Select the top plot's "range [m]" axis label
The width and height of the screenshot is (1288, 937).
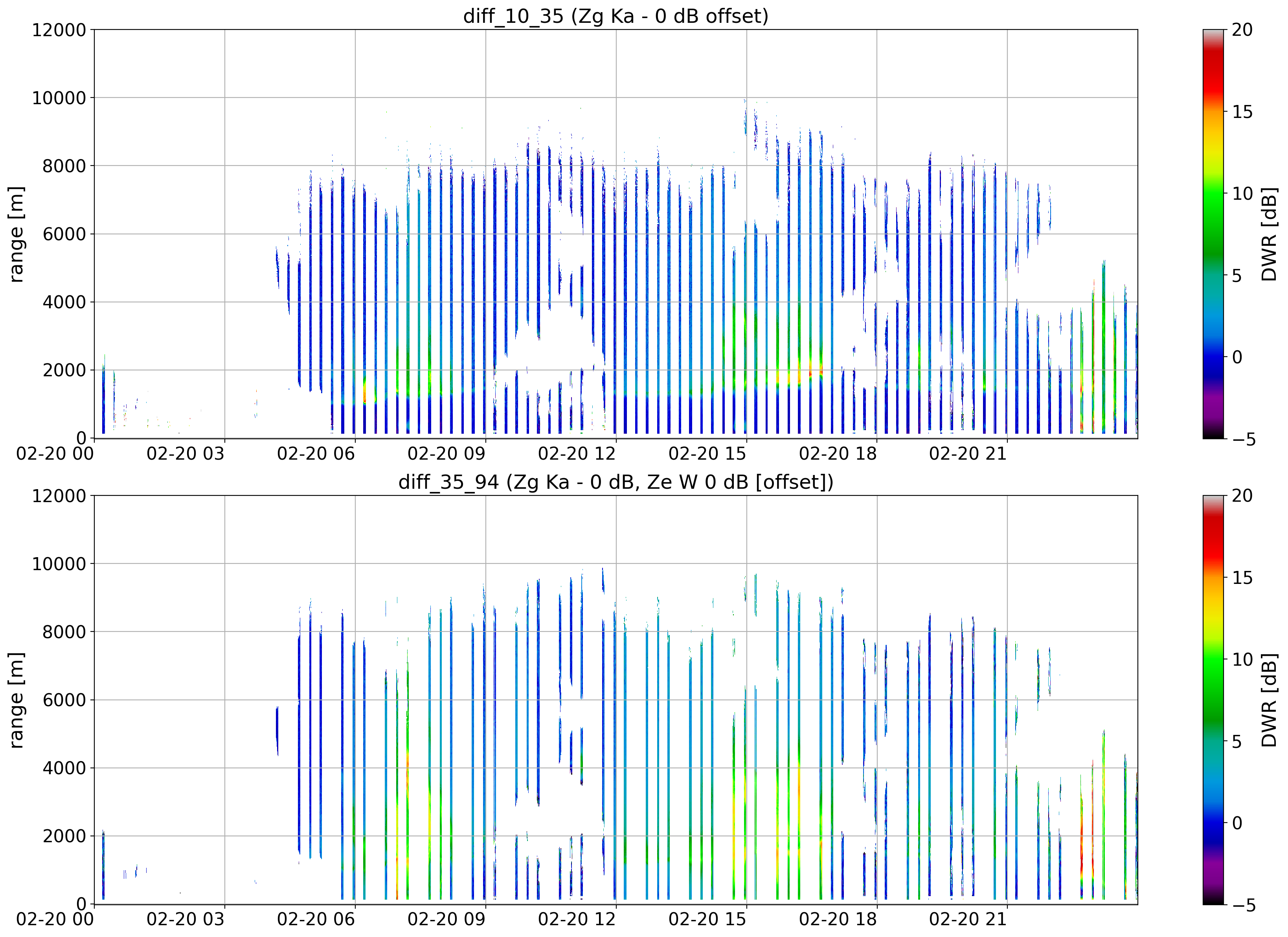coord(16,234)
